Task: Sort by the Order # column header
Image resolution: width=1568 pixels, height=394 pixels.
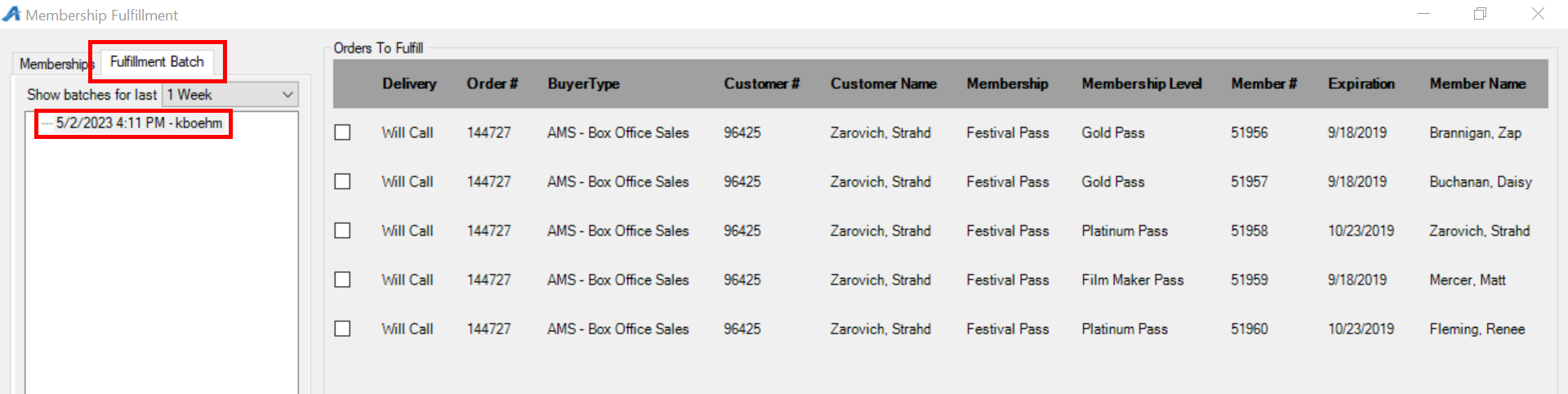Action: 492,83
